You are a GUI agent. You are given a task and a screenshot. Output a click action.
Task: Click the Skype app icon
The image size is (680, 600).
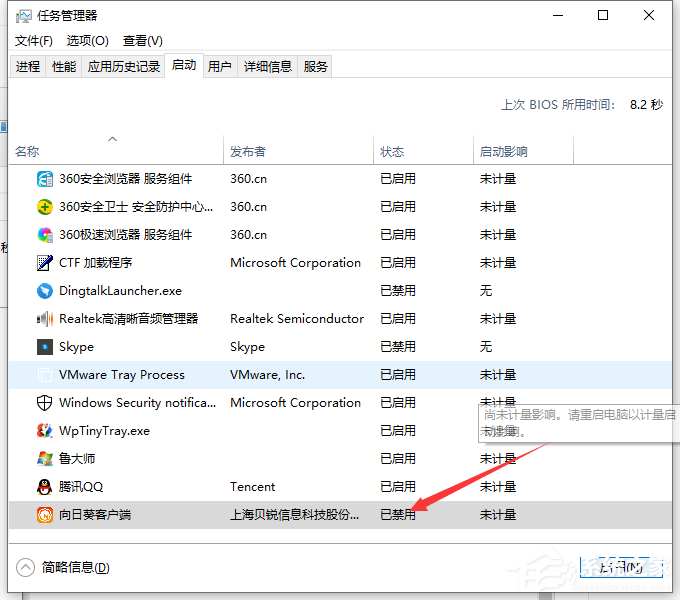coord(45,347)
